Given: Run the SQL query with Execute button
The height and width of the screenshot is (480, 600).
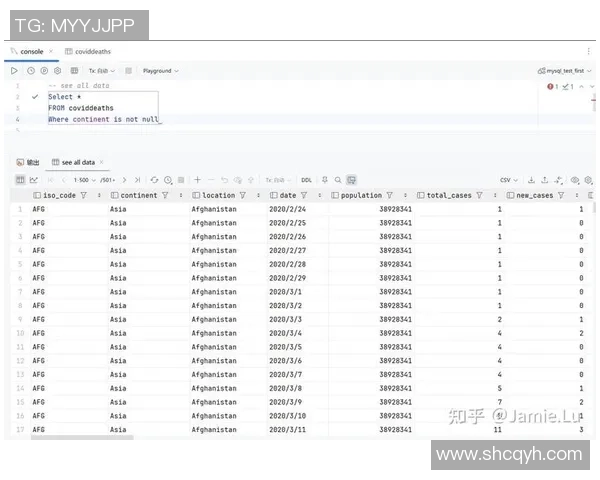Looking at the screenshot, I should [14, 71].
